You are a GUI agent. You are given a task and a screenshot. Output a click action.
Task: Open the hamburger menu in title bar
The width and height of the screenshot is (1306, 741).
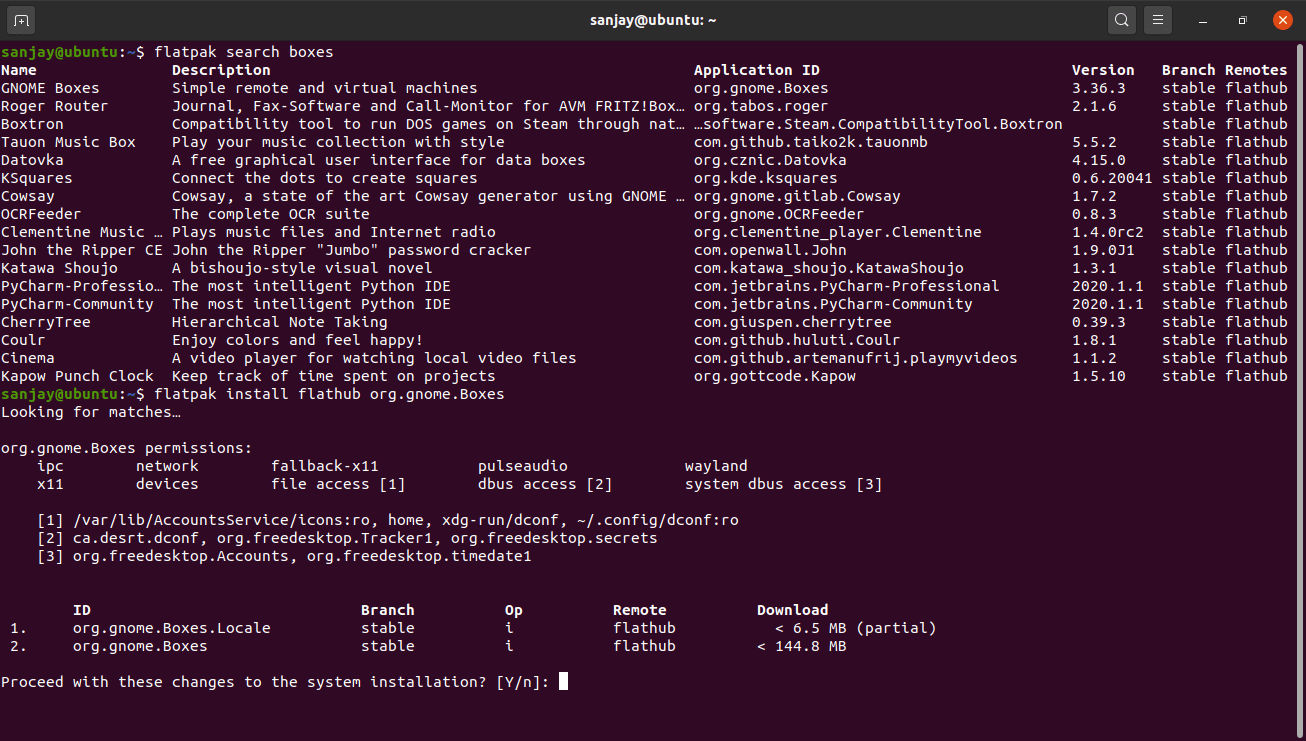click(1157, 20)
